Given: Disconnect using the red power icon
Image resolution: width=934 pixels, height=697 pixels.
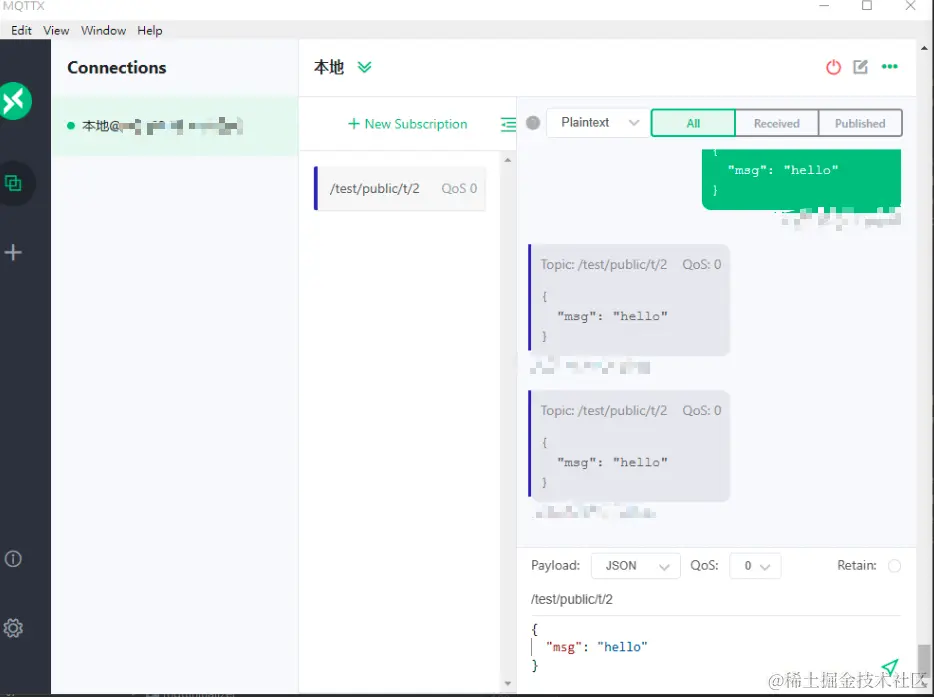Looking at the screenshot, I should point(833,67).
